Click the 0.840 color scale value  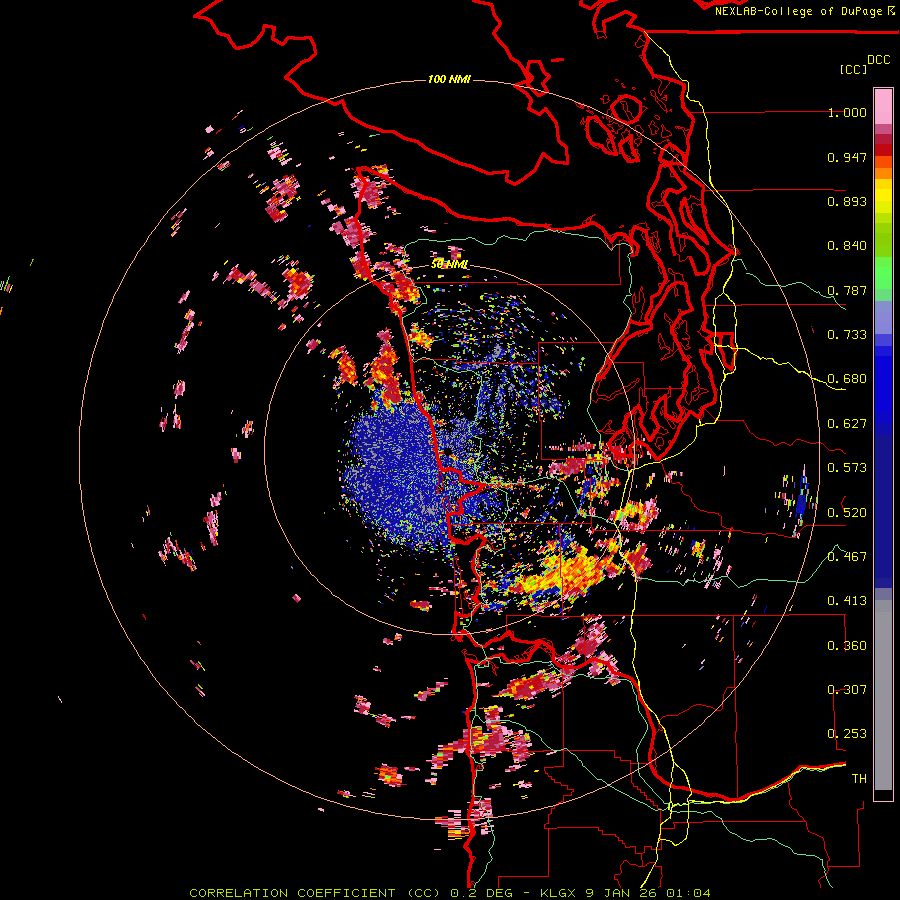(x=847, y=246)
